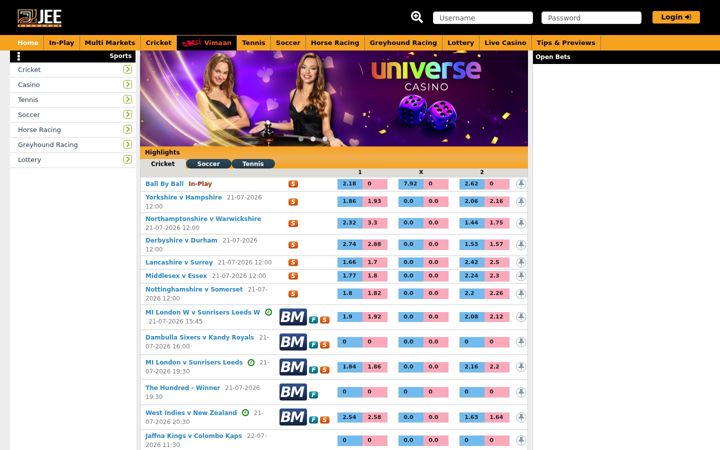This screenshot has height=450, width=720.
Task: Open the Sports panel three-dot menu
Action: click(18, 56)
